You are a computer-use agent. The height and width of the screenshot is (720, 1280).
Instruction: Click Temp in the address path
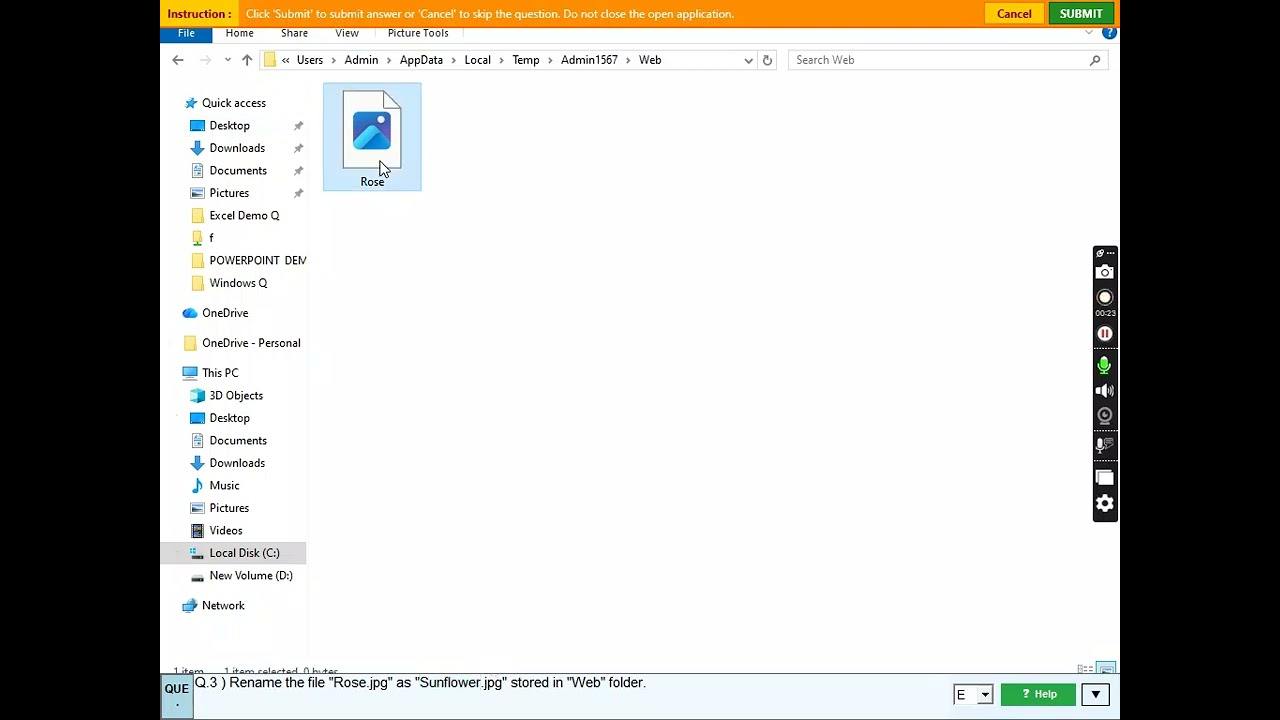[x=525, y=60]
